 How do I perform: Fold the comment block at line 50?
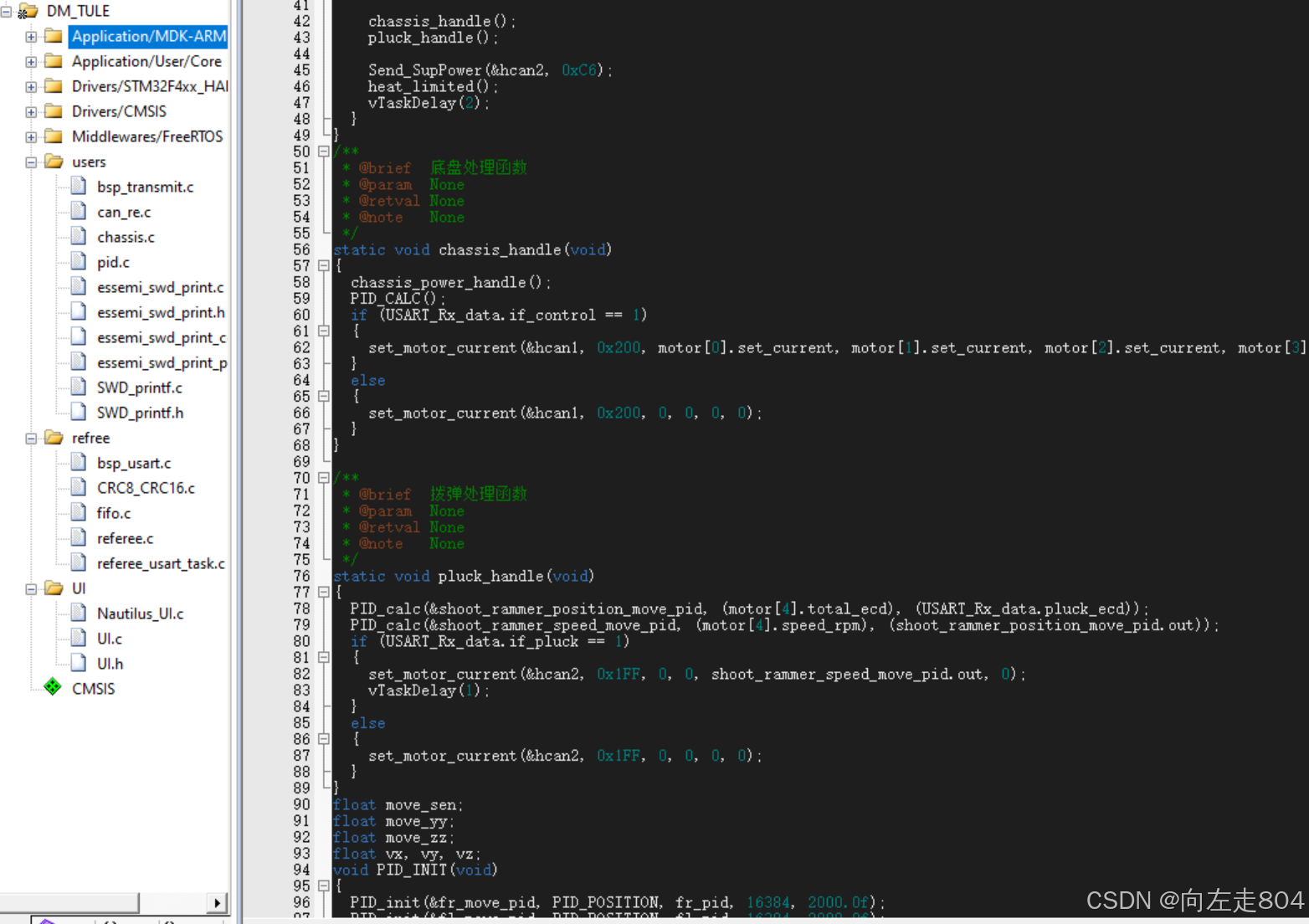[x=324, y=151]
